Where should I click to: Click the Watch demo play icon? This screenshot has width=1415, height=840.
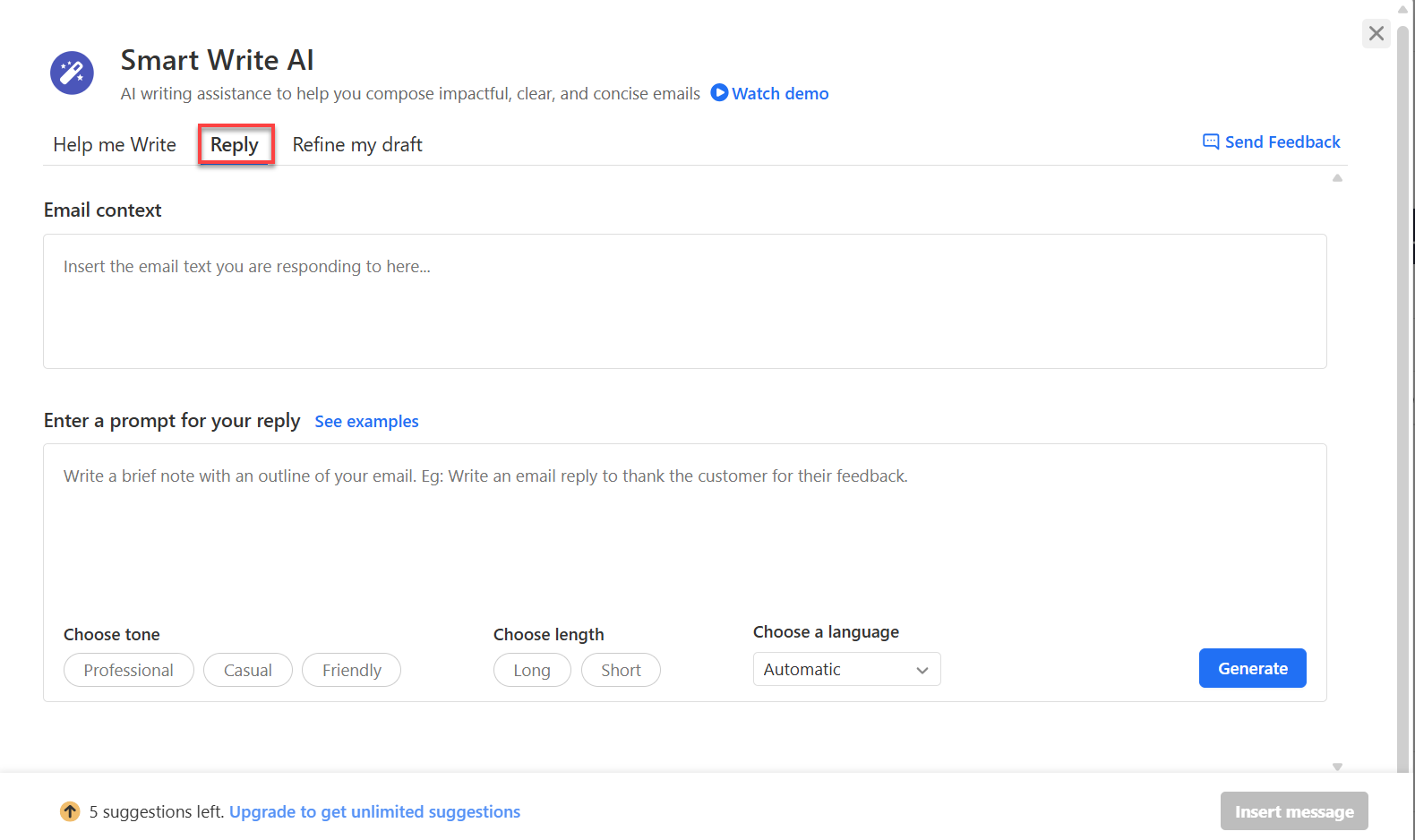pyautogui.click(x=719, y=92)
